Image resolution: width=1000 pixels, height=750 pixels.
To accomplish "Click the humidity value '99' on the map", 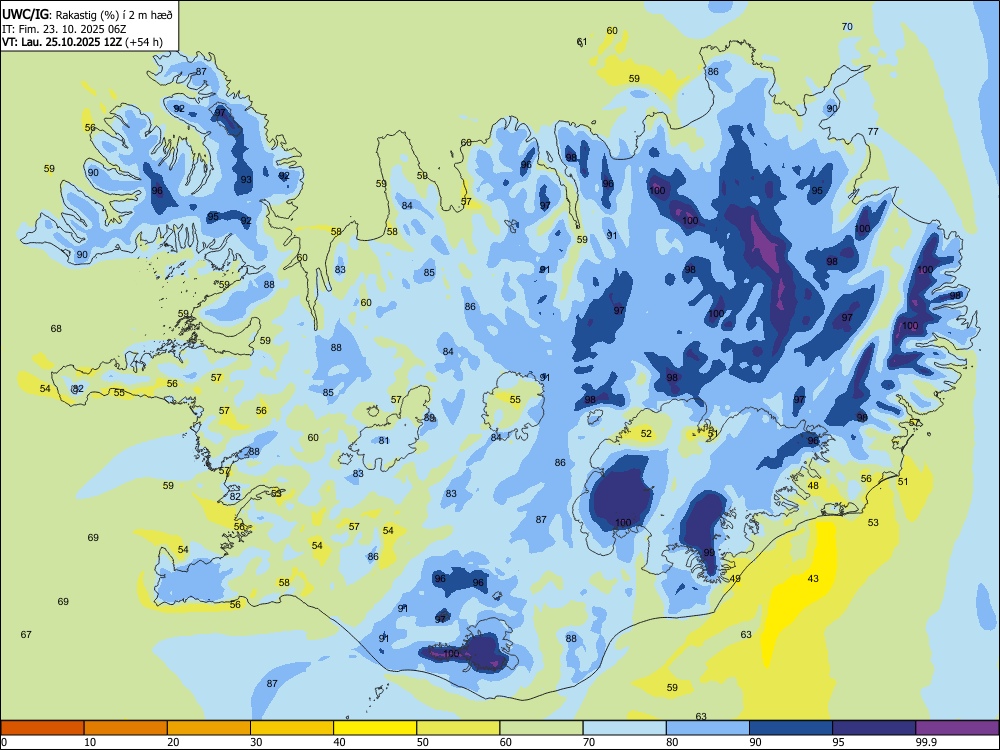I will [709, 553].
